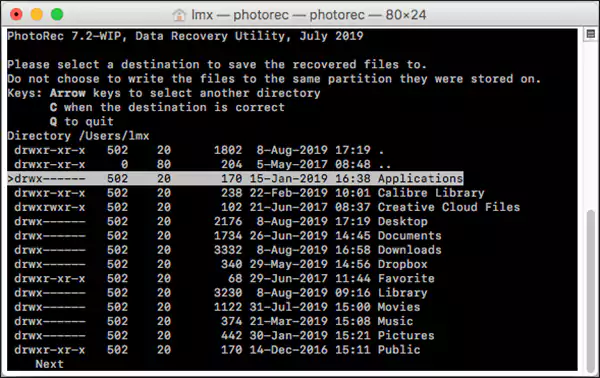Select the Favorite directory row
The width and height of the screenshot is (600, 378).
click(x=224, y=278)
